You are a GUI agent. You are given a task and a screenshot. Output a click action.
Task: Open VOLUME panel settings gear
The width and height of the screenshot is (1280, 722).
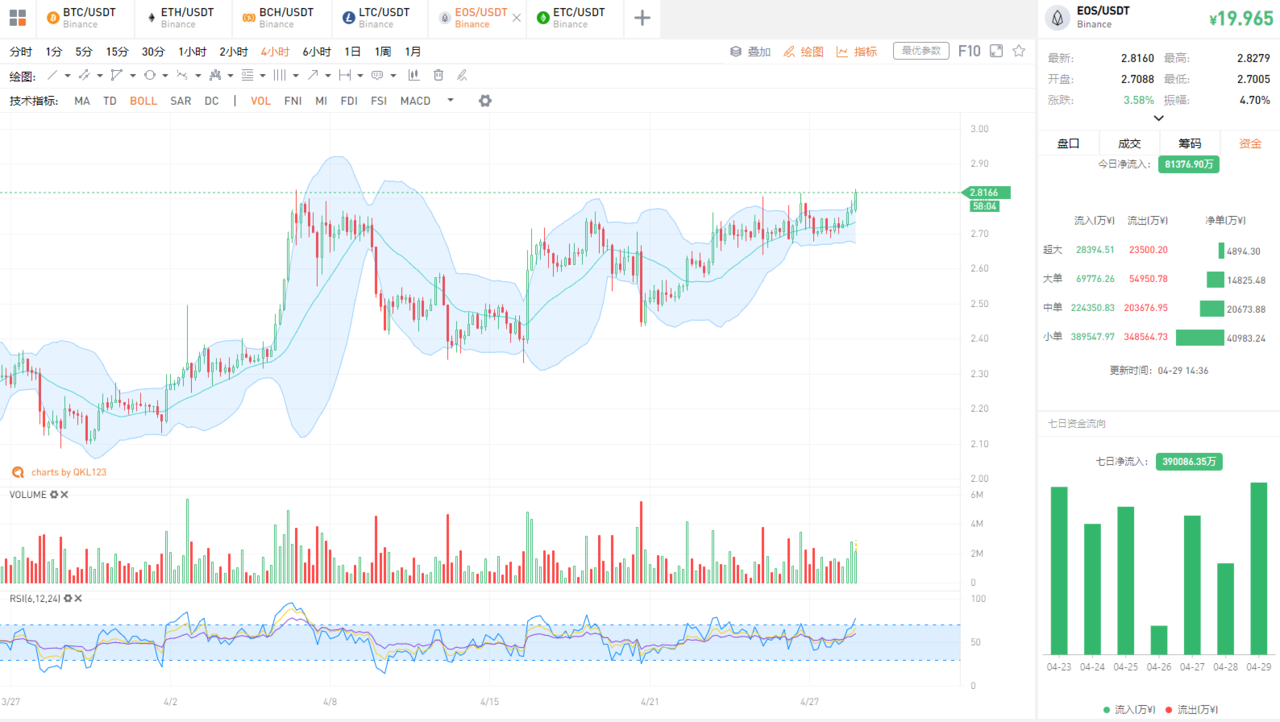coord(54,494)
